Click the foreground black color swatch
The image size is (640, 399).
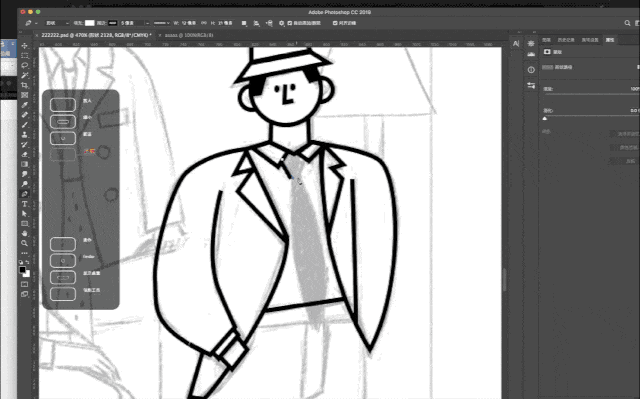pyautogui.click(x=22, y=270)
